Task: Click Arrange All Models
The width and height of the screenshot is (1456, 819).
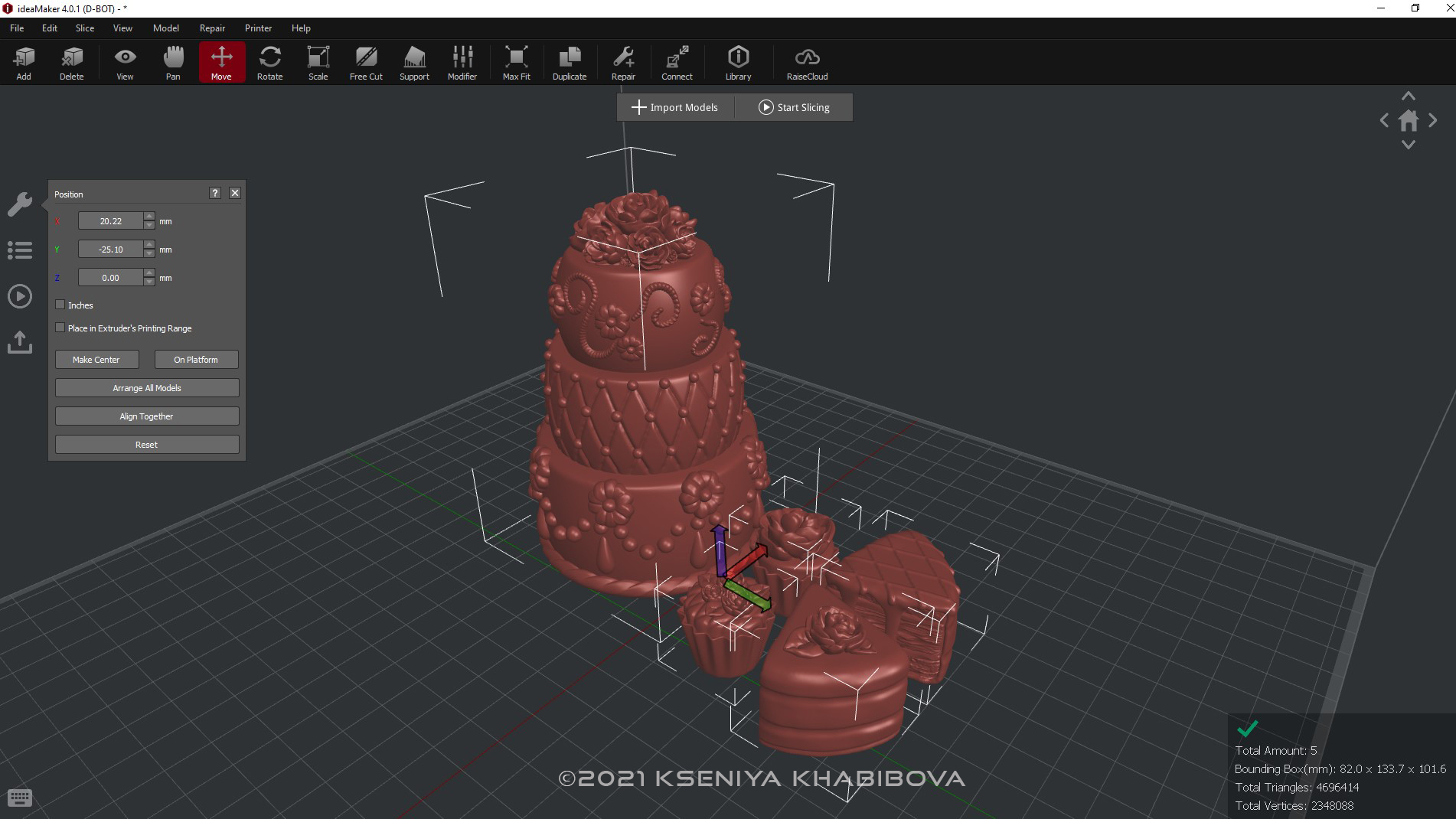Action: (146, 387)
